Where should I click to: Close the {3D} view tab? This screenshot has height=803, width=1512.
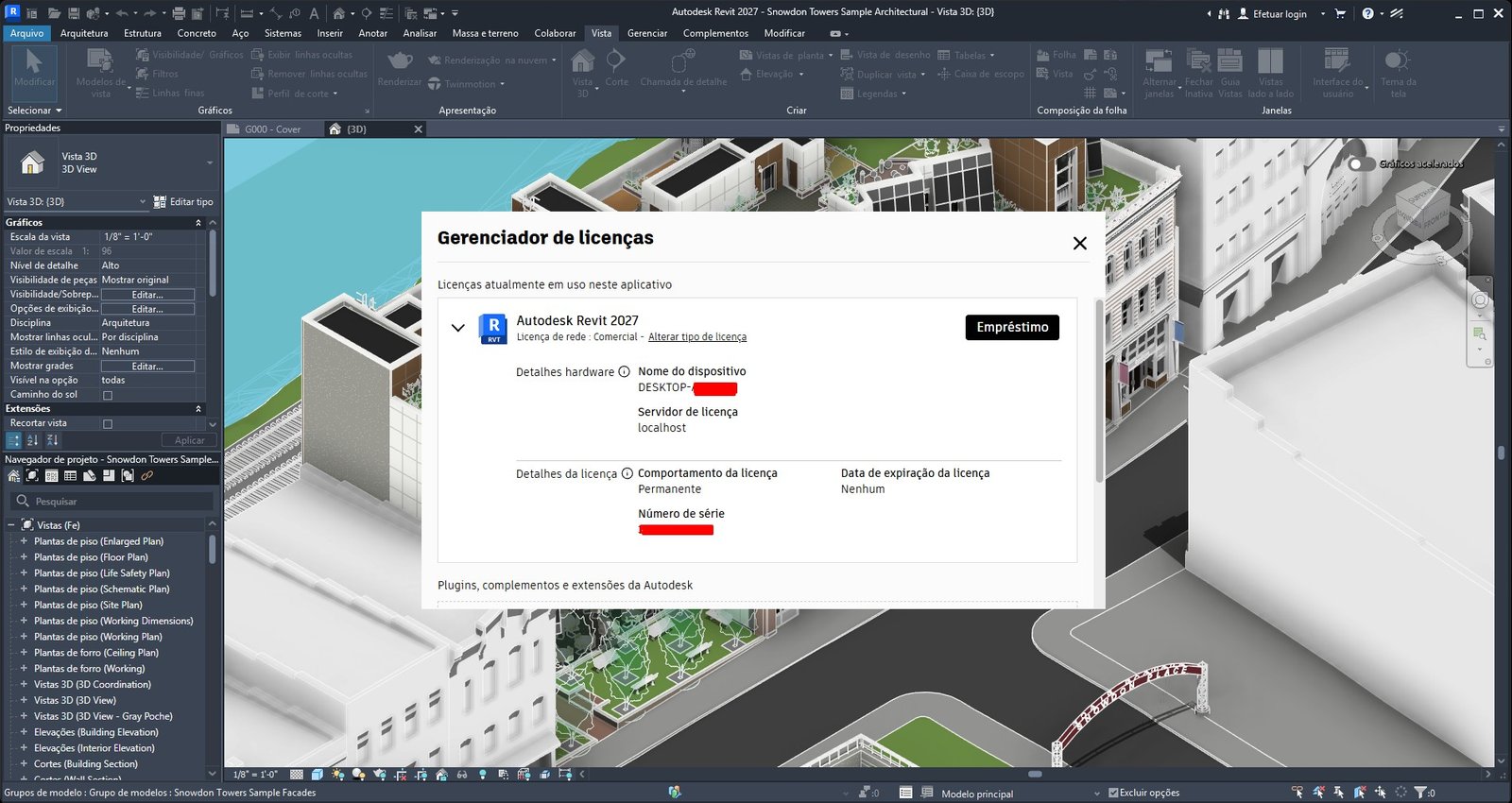point(418,129)
